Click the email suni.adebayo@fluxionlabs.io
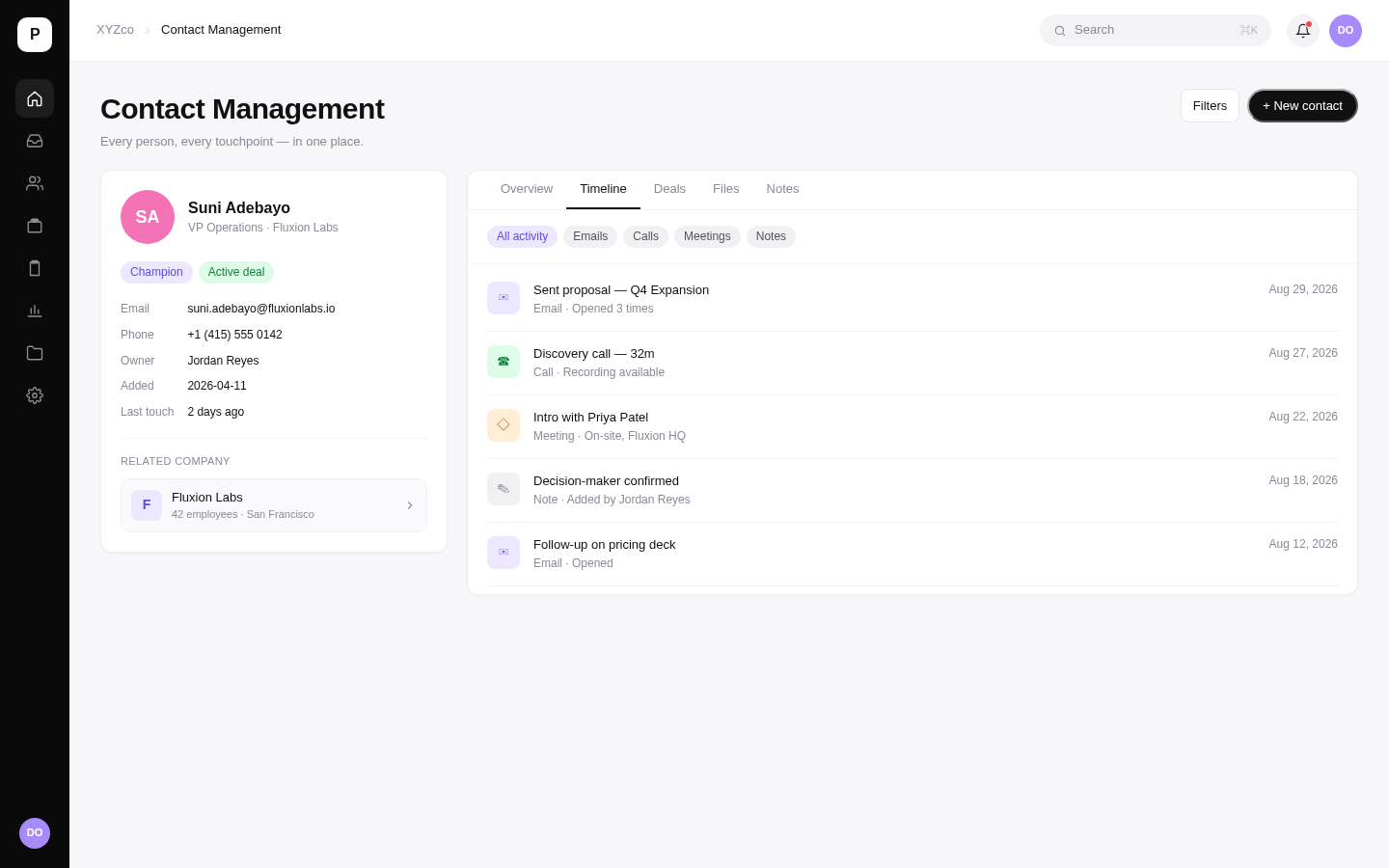Viewport: 1389px width, 868px height. click(x=261, y=309)
